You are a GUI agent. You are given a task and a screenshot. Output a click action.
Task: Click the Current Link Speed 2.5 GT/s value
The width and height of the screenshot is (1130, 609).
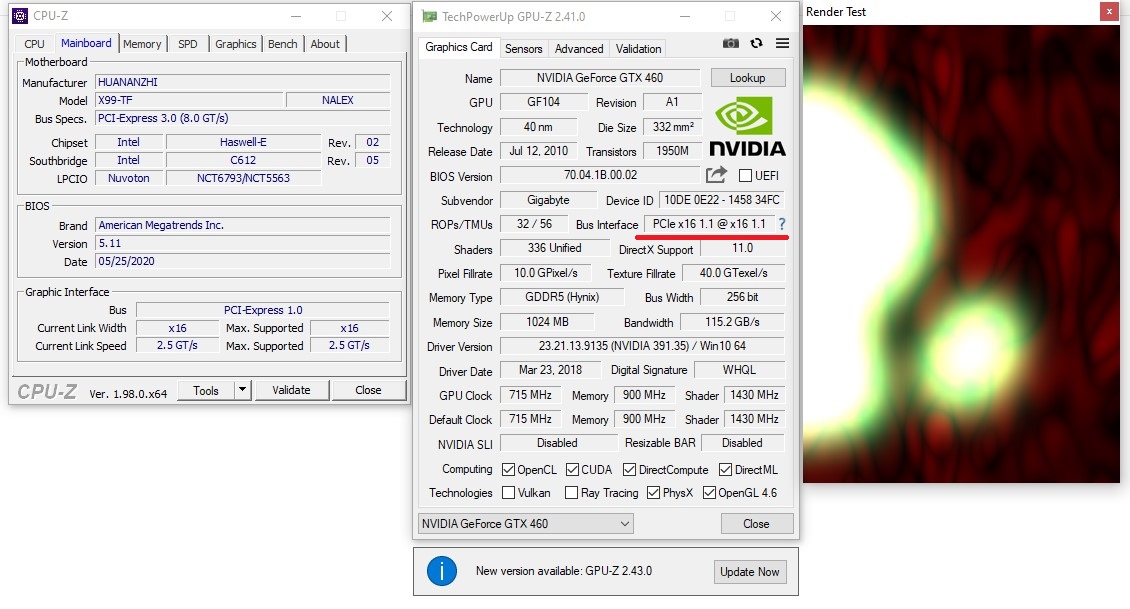pyautogui.click(x=177, y=345)
